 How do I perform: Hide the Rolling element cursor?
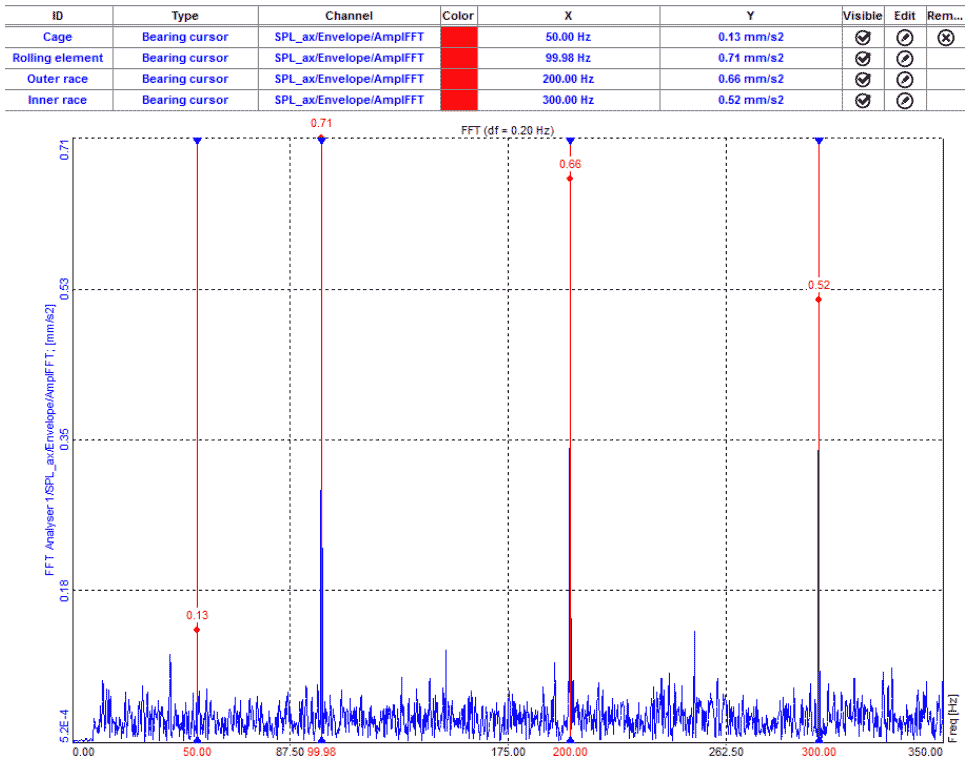point(863,58)
